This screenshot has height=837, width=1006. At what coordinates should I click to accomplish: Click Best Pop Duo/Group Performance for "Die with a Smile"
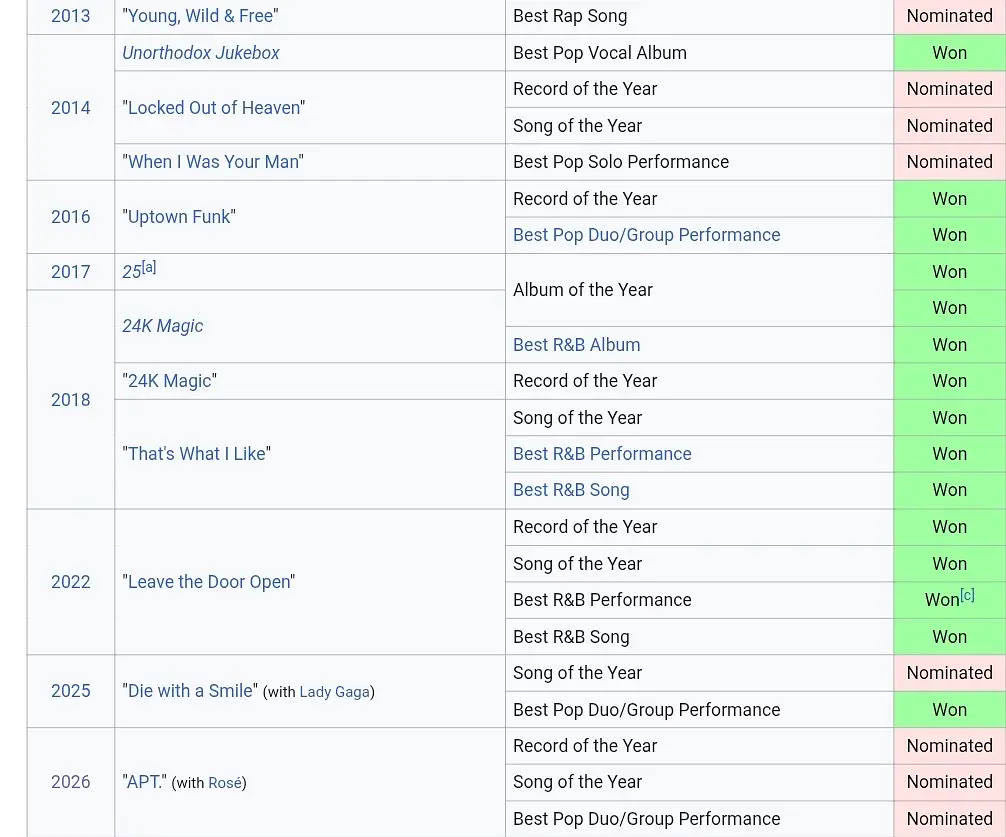click(699, 709)
